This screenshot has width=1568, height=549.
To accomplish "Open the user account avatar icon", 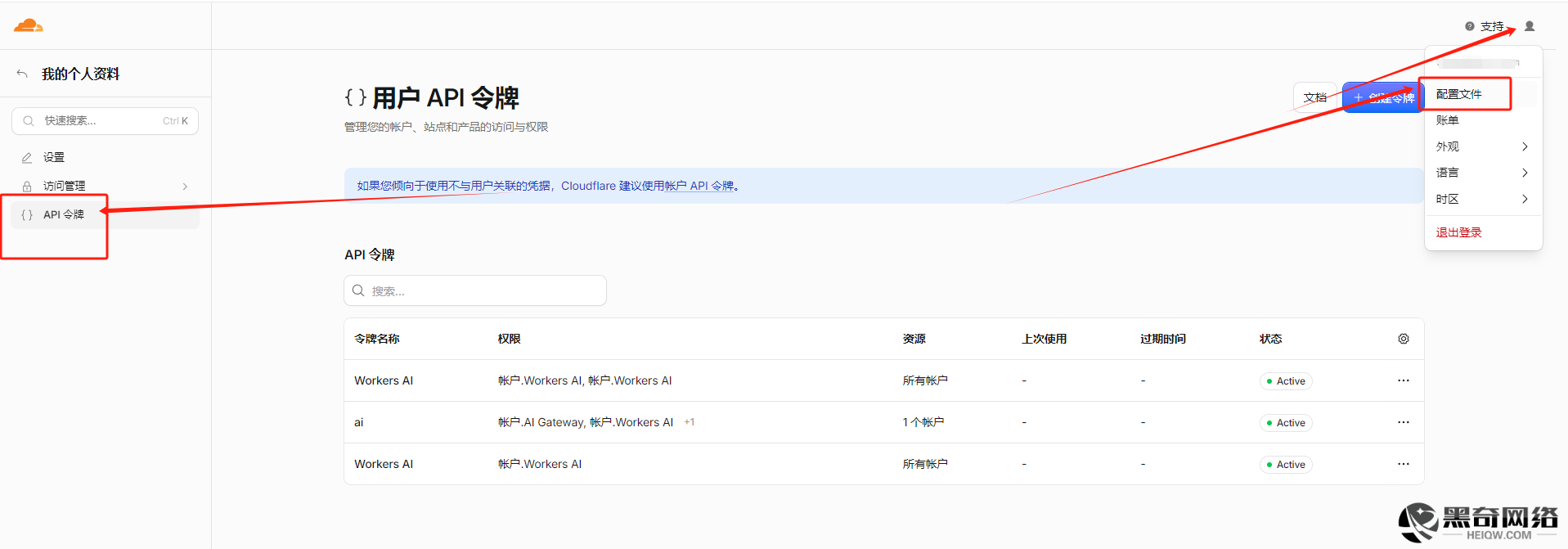I will click(1530, 26).
